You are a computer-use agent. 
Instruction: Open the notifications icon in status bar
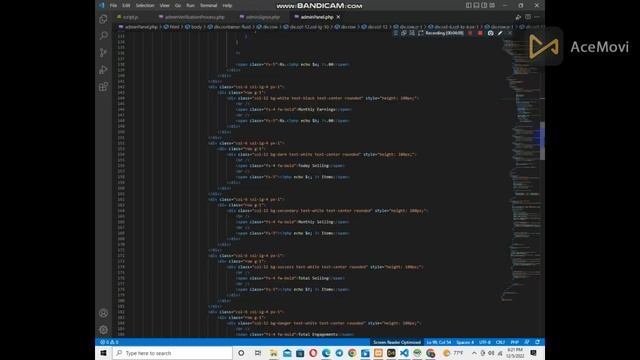pos(538,342)
